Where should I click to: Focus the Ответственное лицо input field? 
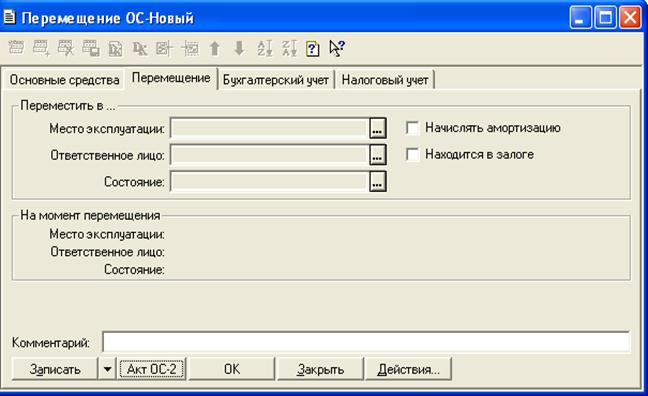tap(269, 155)
